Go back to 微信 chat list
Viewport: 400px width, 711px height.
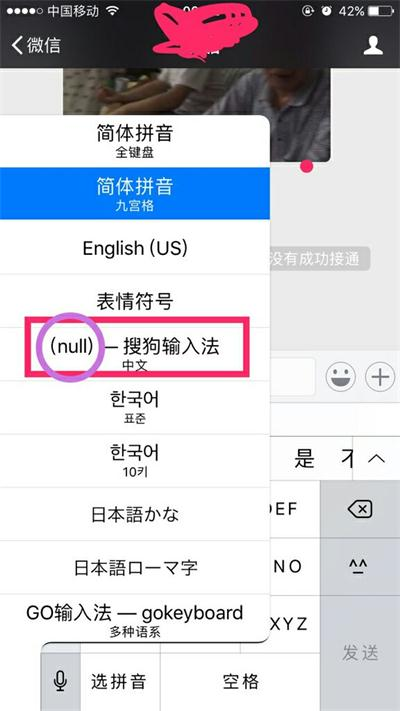point(36,45)
